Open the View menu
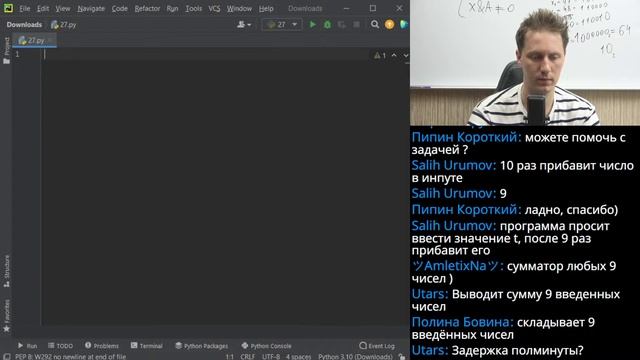The image size is (640, 360). pyautogui.click(x=62, y=8)
